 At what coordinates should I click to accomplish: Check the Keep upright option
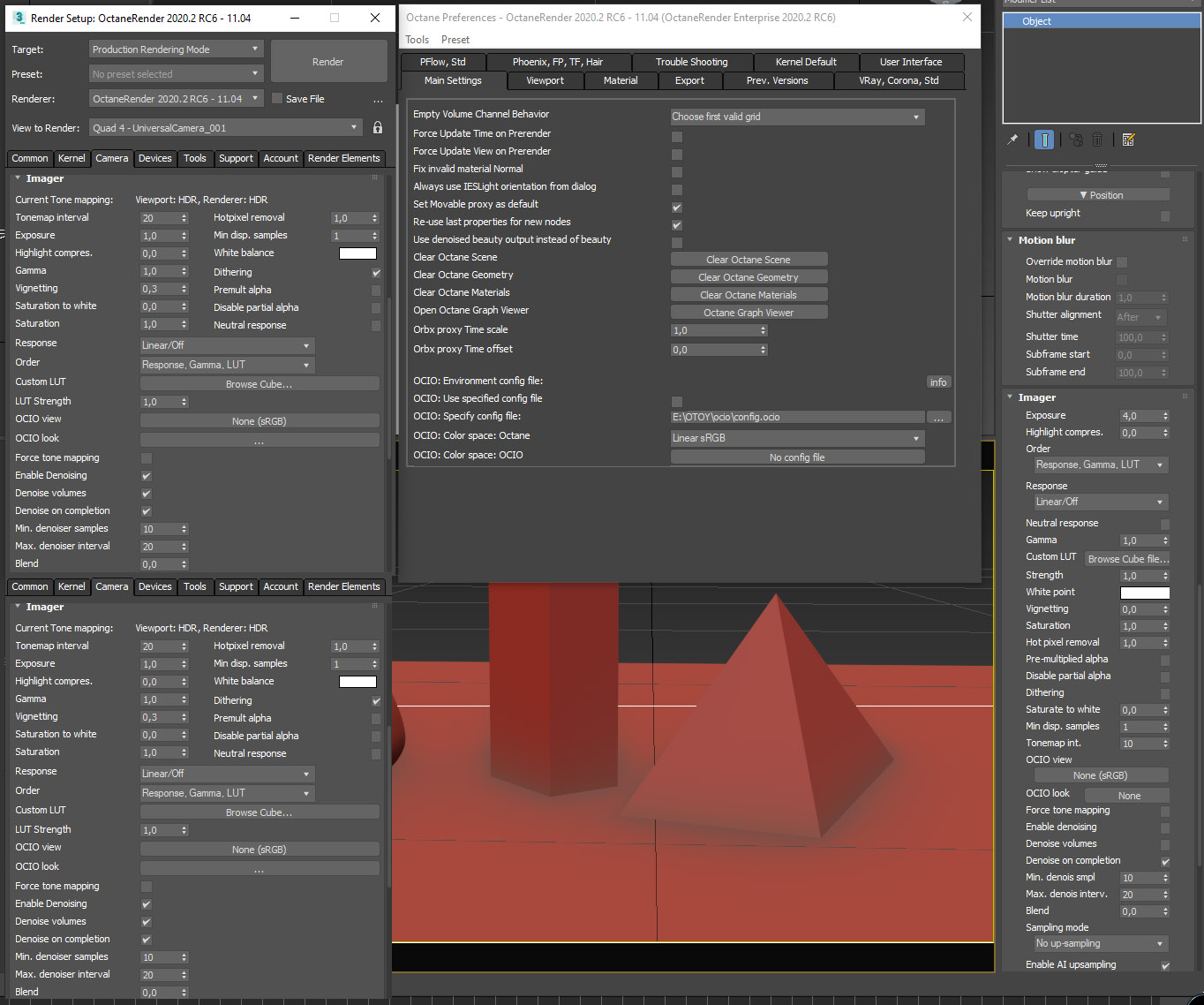tap(1165, 216)
